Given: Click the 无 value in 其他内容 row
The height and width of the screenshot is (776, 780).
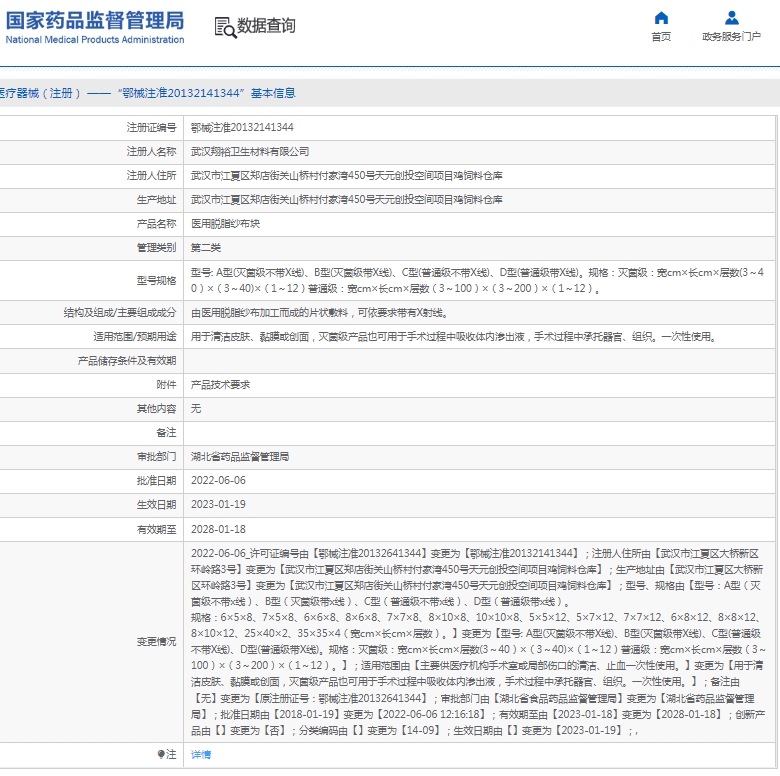Looking at the screenshot, I should [196, 408].
